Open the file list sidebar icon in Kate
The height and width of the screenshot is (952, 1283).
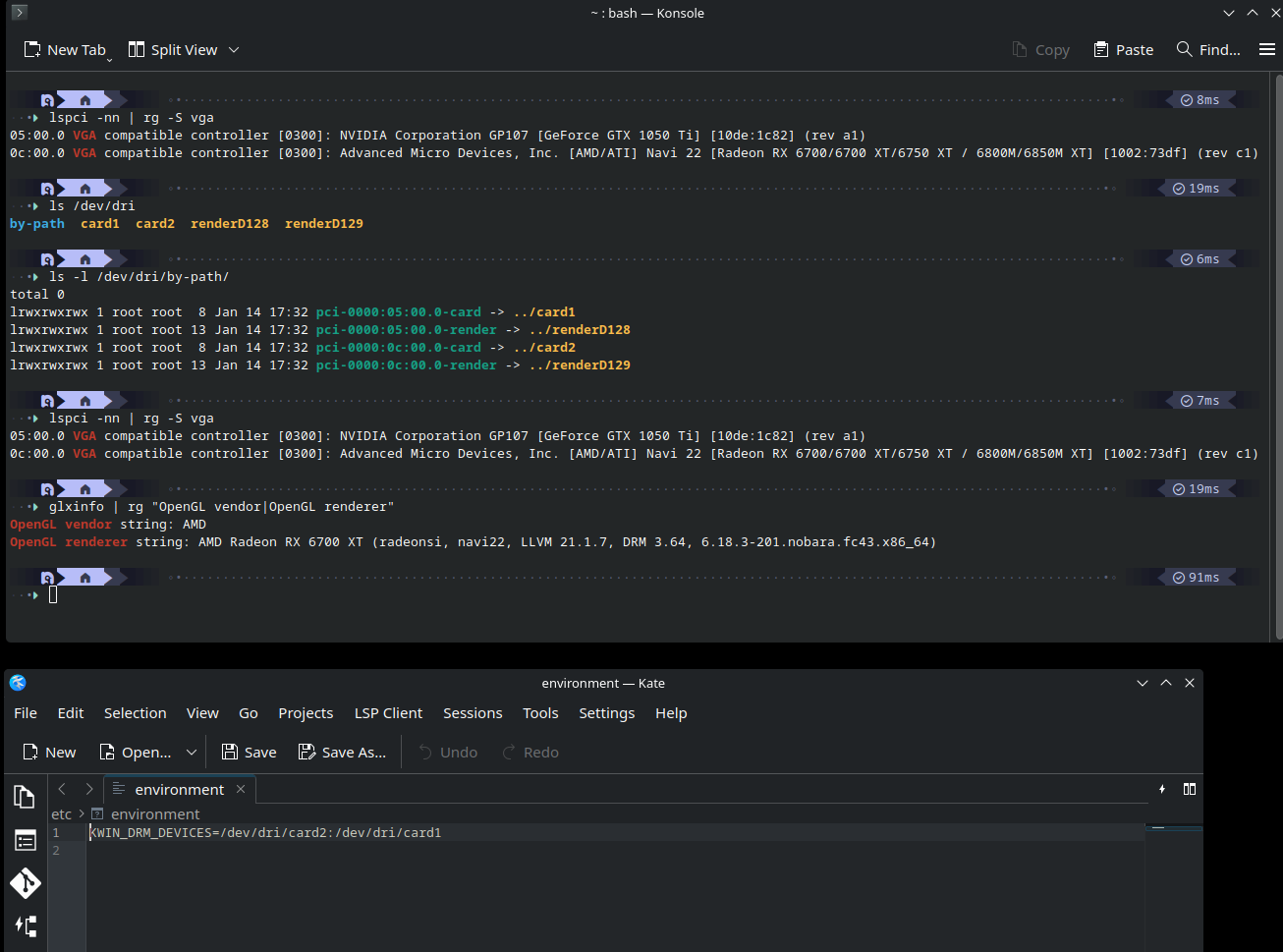click(x=25, y=840)
